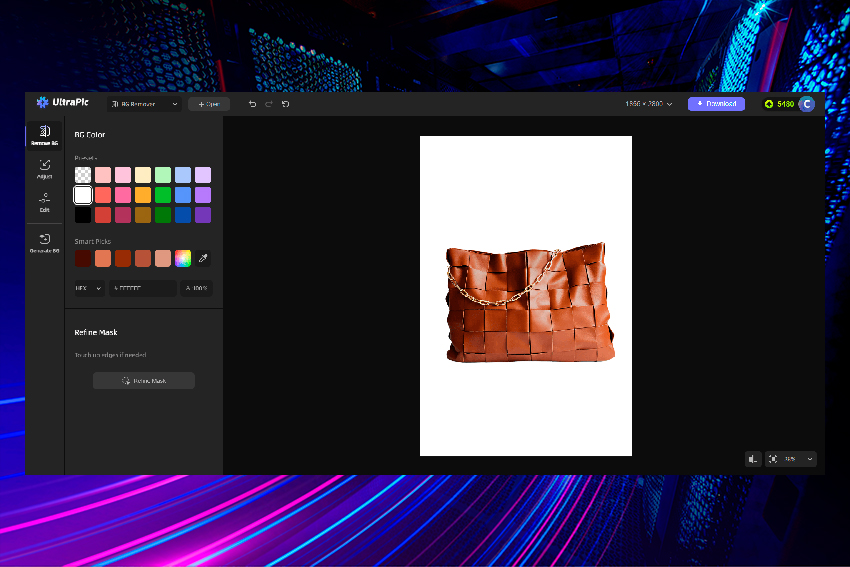Redo the last undone action
The image size is (850, 567).
[269, 104]
